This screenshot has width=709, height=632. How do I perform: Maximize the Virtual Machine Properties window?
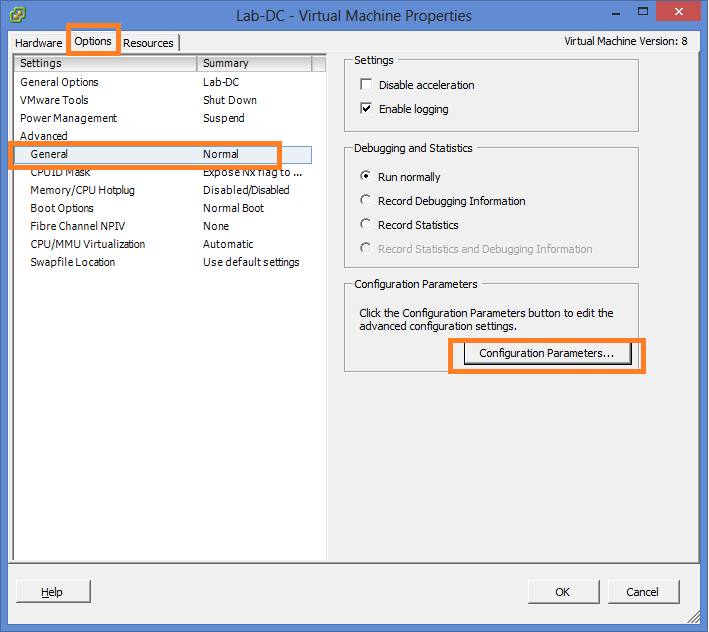click(643, 12)
